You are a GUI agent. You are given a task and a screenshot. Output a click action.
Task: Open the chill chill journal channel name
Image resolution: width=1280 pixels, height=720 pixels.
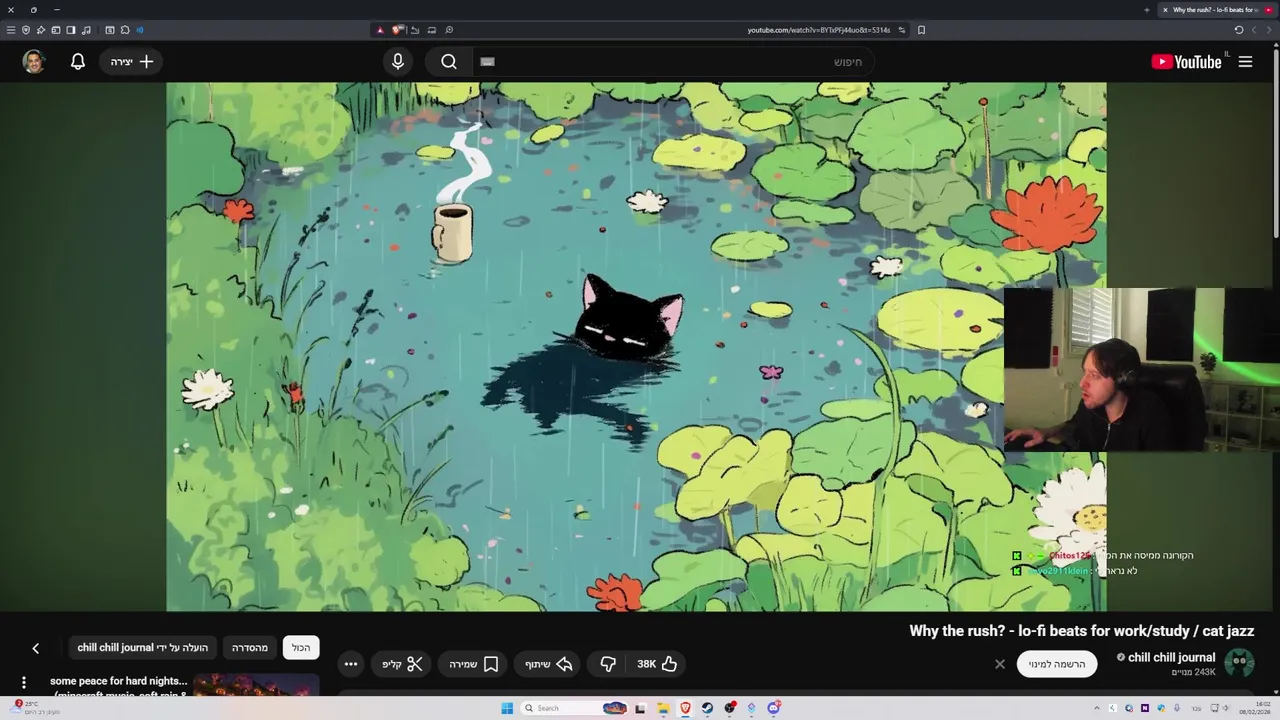(1171, 657)
